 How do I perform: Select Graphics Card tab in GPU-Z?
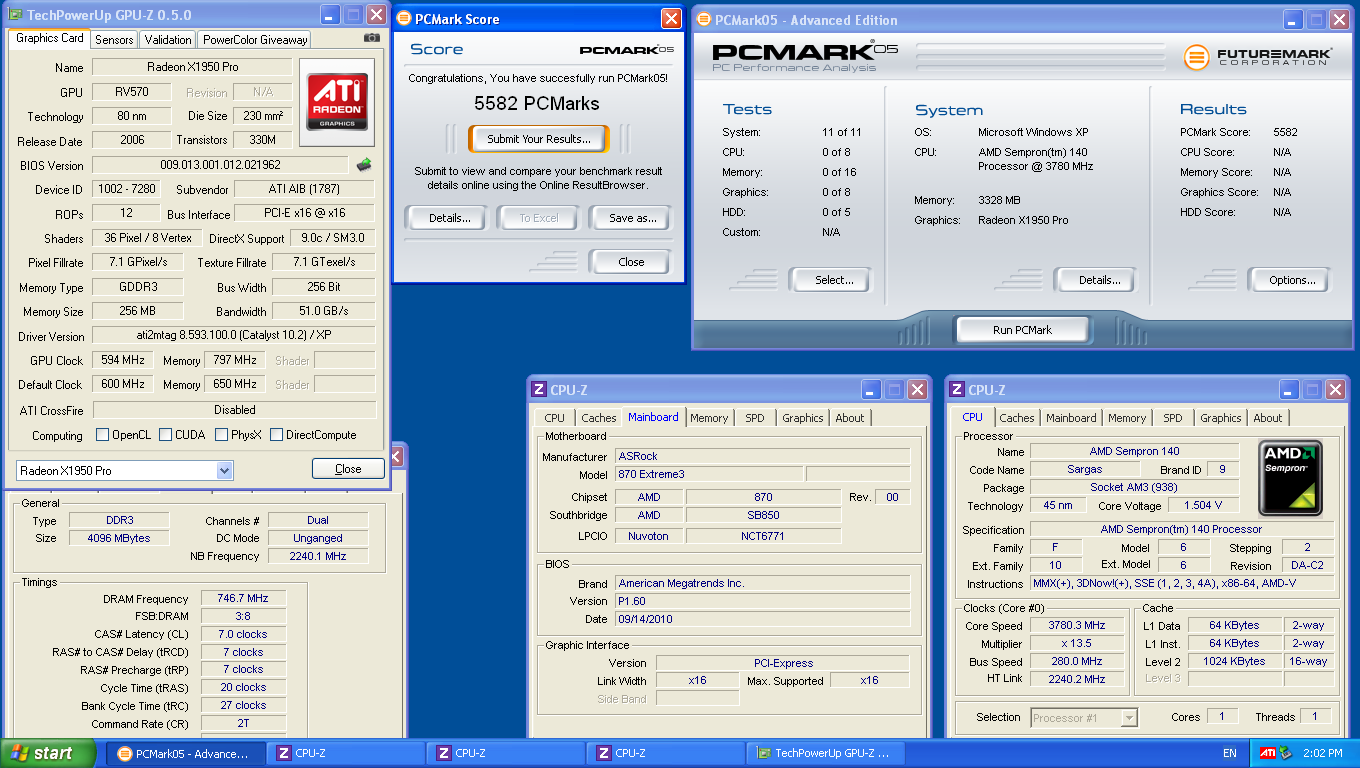pos(50,38)
